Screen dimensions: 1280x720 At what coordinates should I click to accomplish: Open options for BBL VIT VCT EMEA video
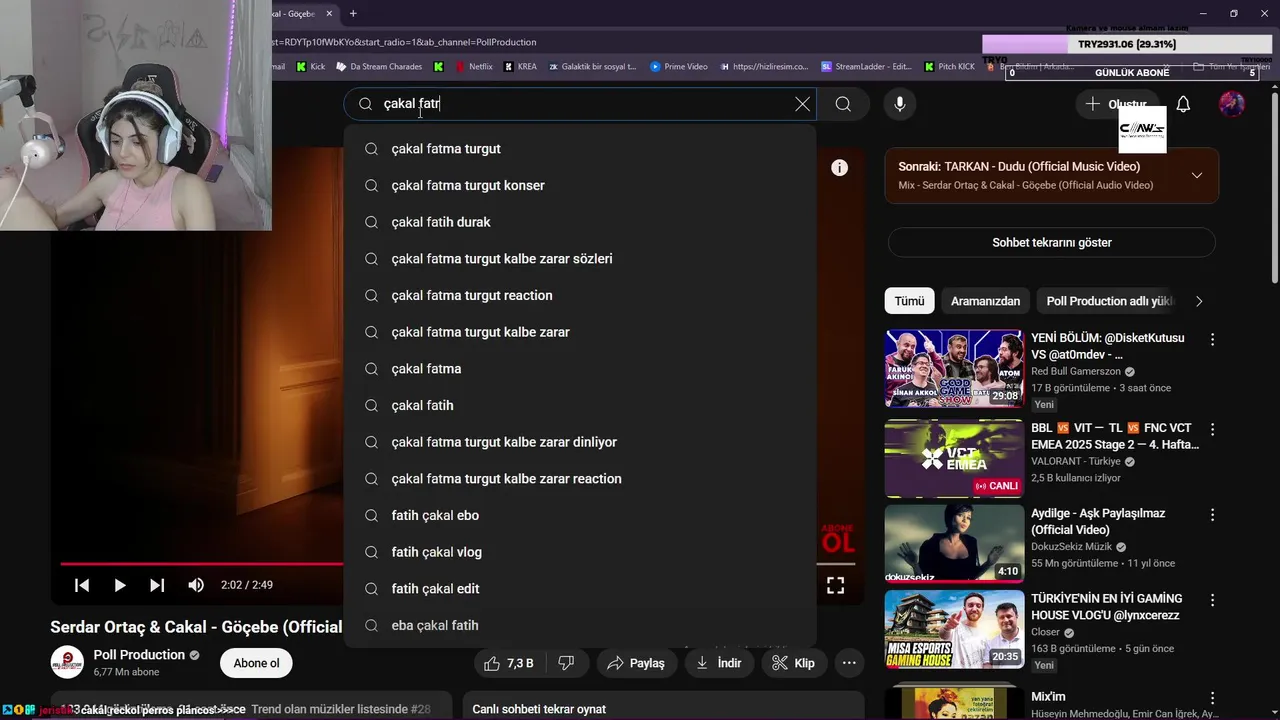click(1212, 429)
